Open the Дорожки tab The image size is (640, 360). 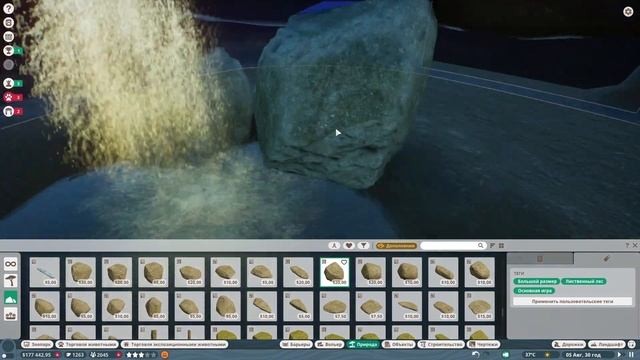click(x=569, y=344)
